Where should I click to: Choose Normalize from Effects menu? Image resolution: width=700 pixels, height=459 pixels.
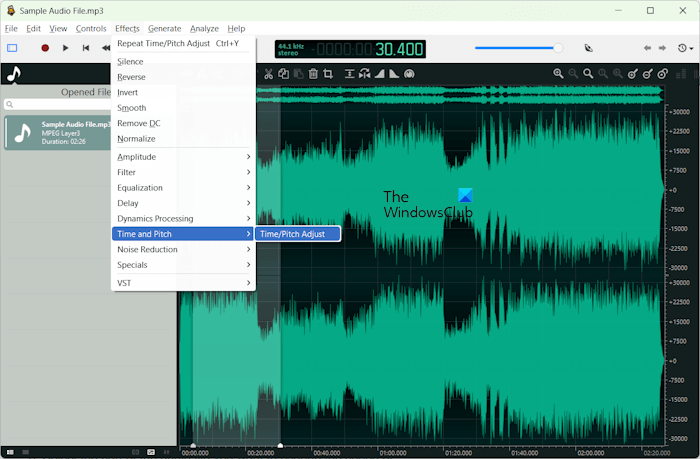[137, 139]
